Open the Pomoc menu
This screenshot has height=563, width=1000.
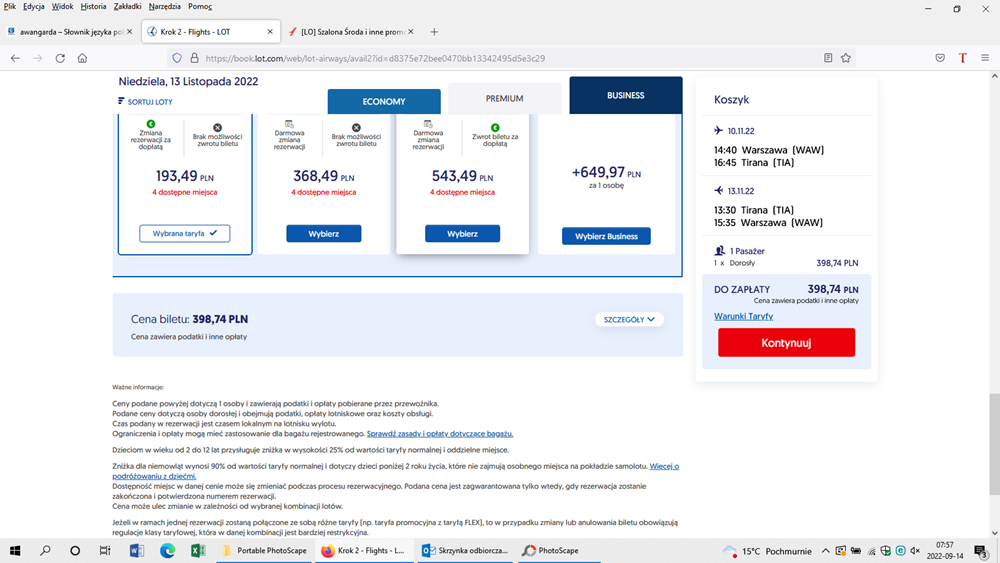click(x=200, y=6)
